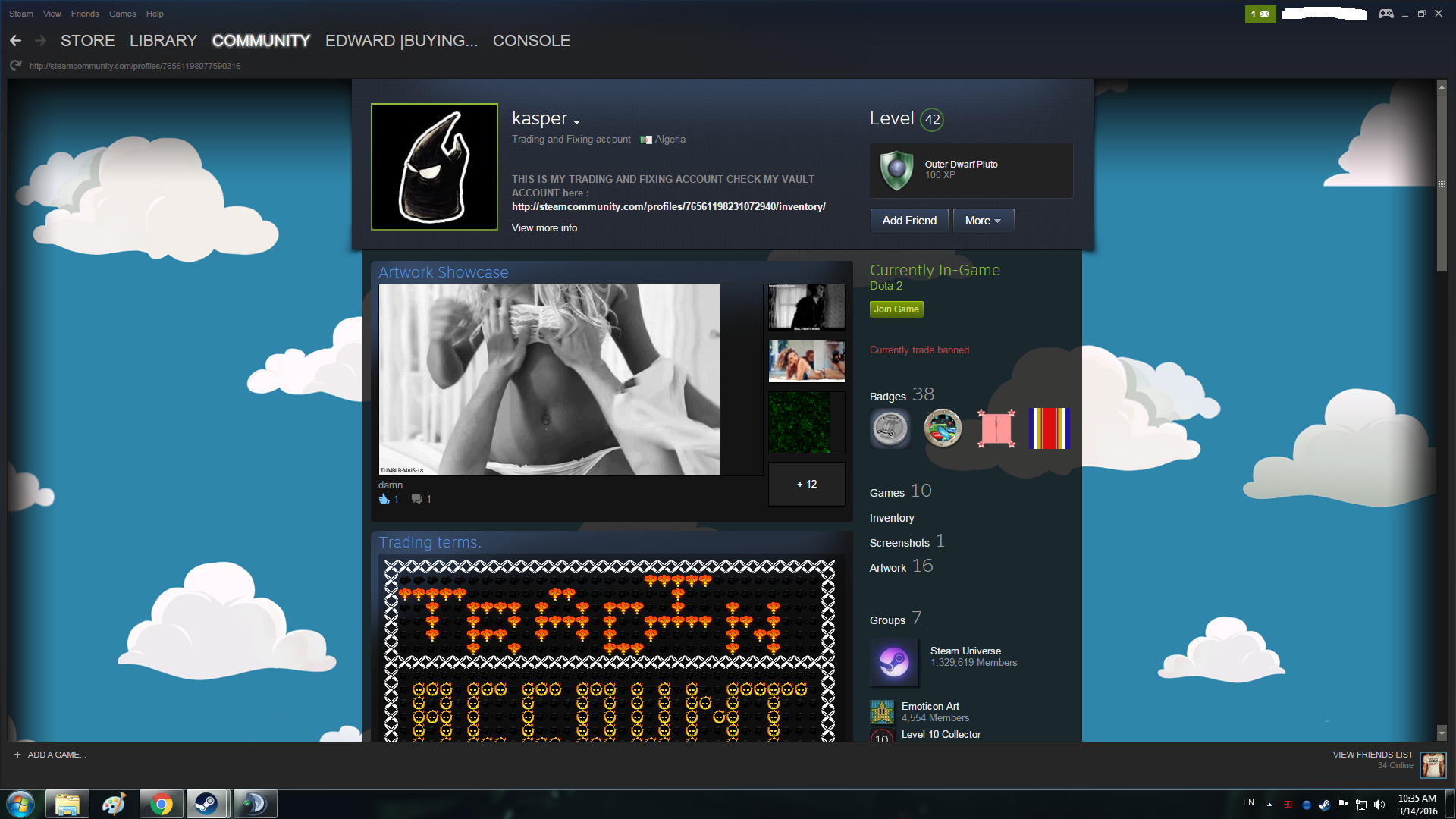Select the rainbow striped badge
Viewport: 1456px width, 819px height.
pos(1050,428)
